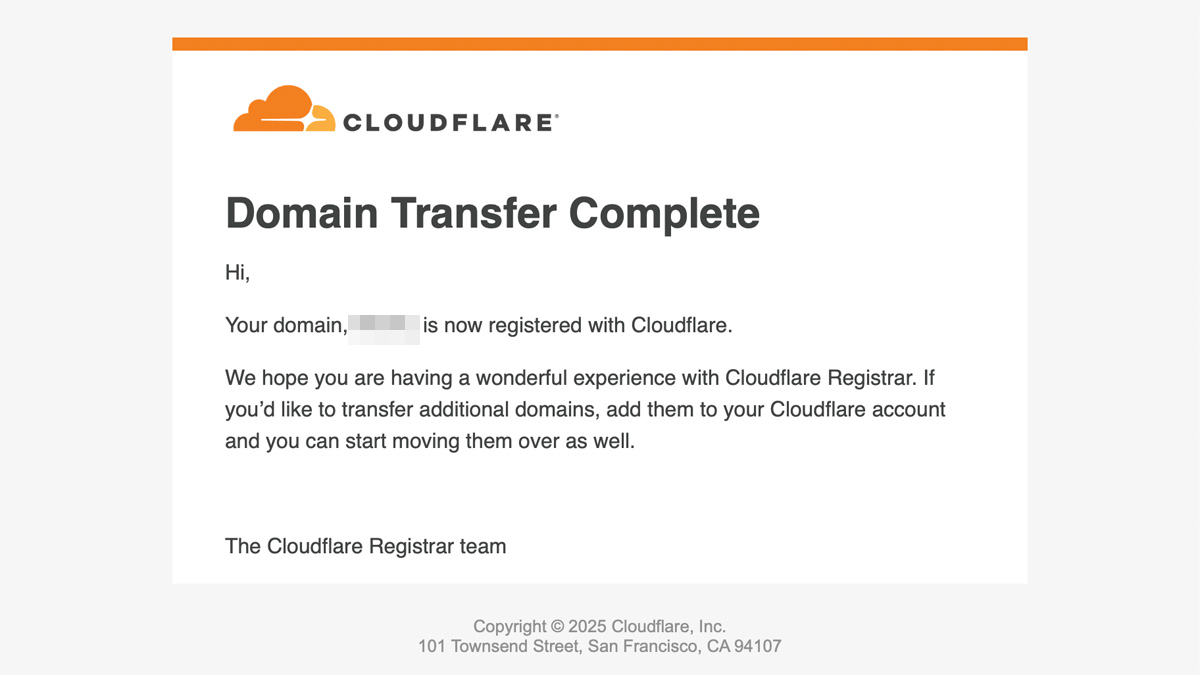Click the CLOUDFLARE wordmark text
This screenshot has width=1200, height=675.
(x=447, y=123)
